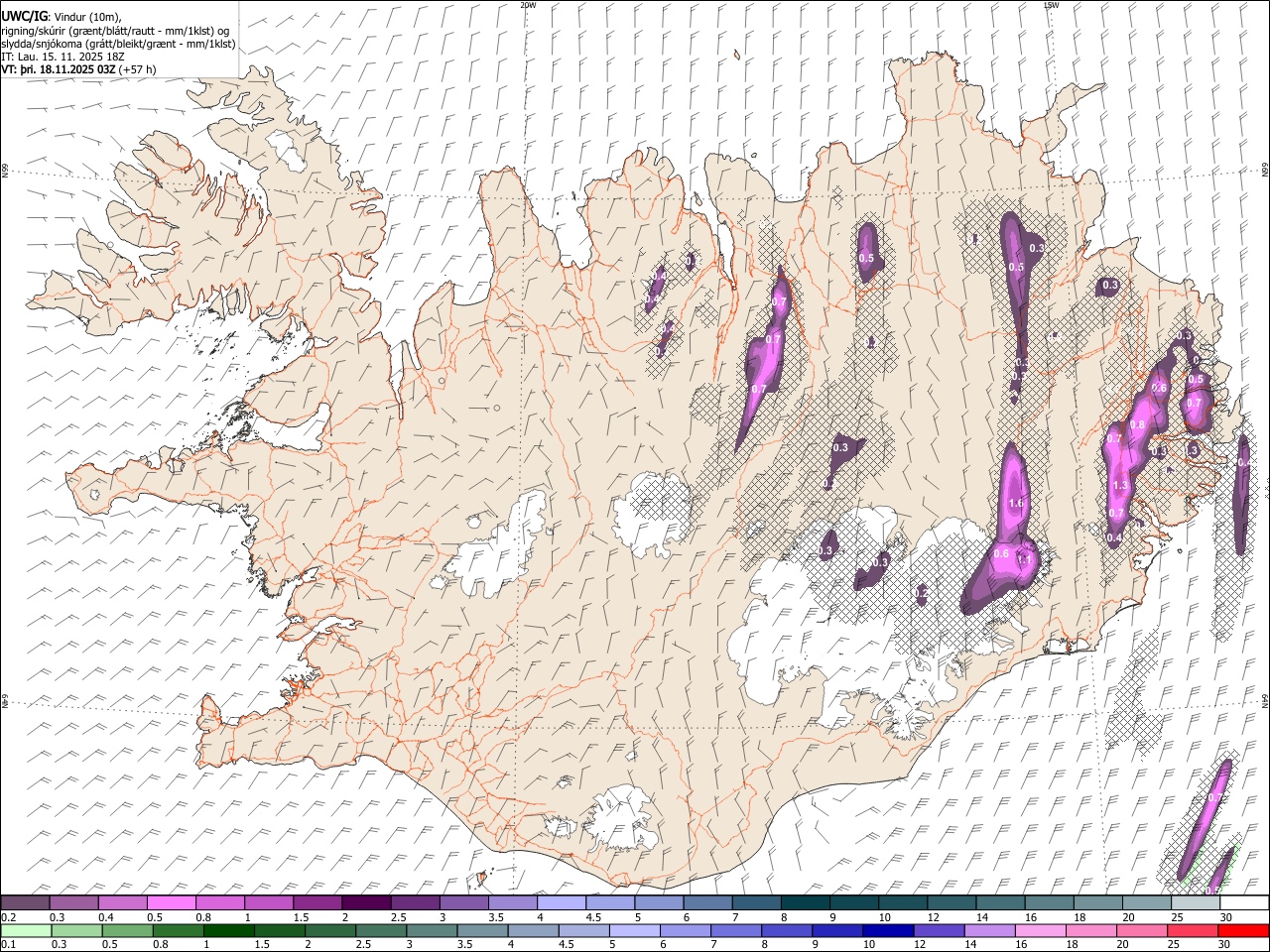Click the 4 swatch in the lower legend row
Image resolution: width=1270 pixels, height=952 pixels.
(x=533, y=931)
